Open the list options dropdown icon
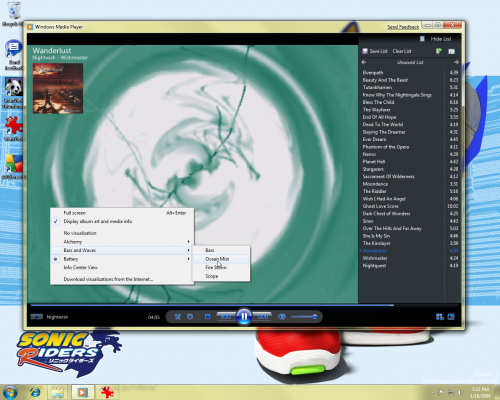Viewport: 500px width, 400px height. click(x=439, y=51)
